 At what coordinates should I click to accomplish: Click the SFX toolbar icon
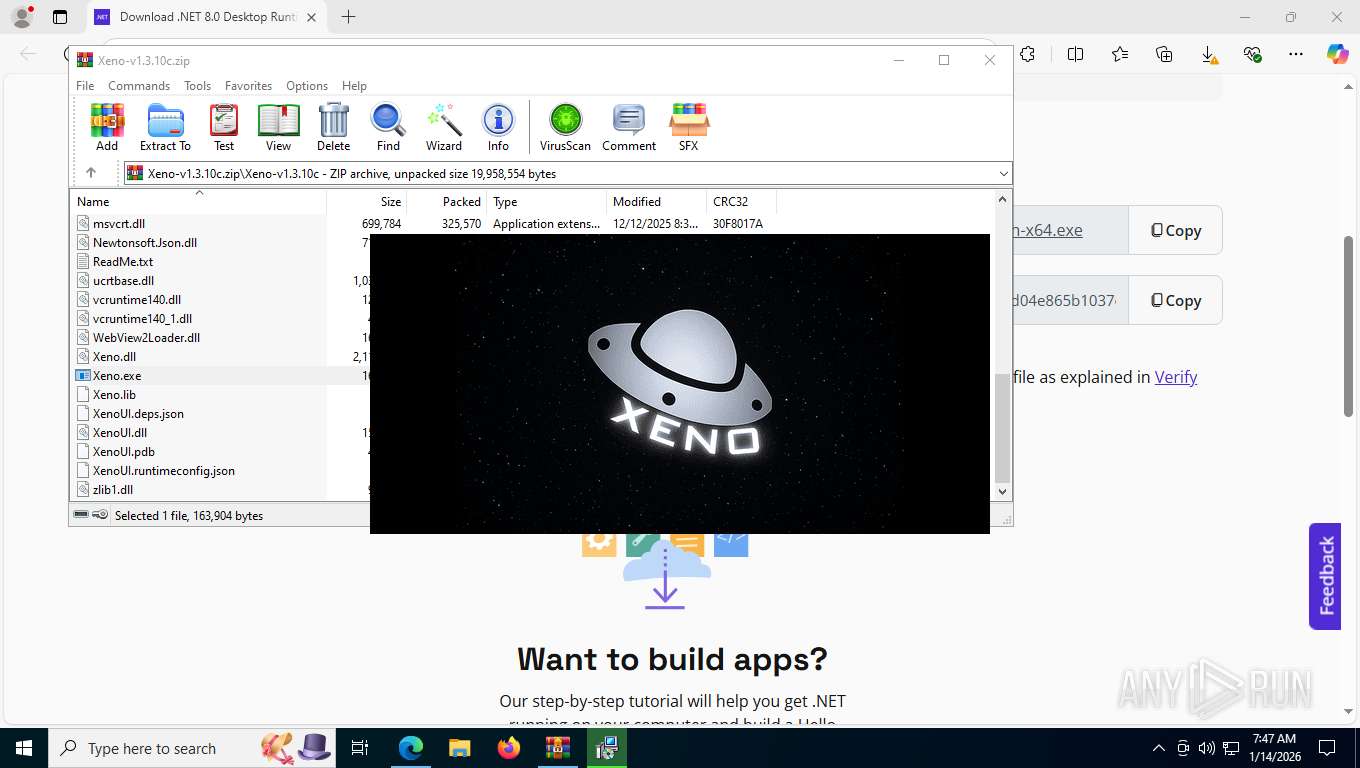(689, 127)
